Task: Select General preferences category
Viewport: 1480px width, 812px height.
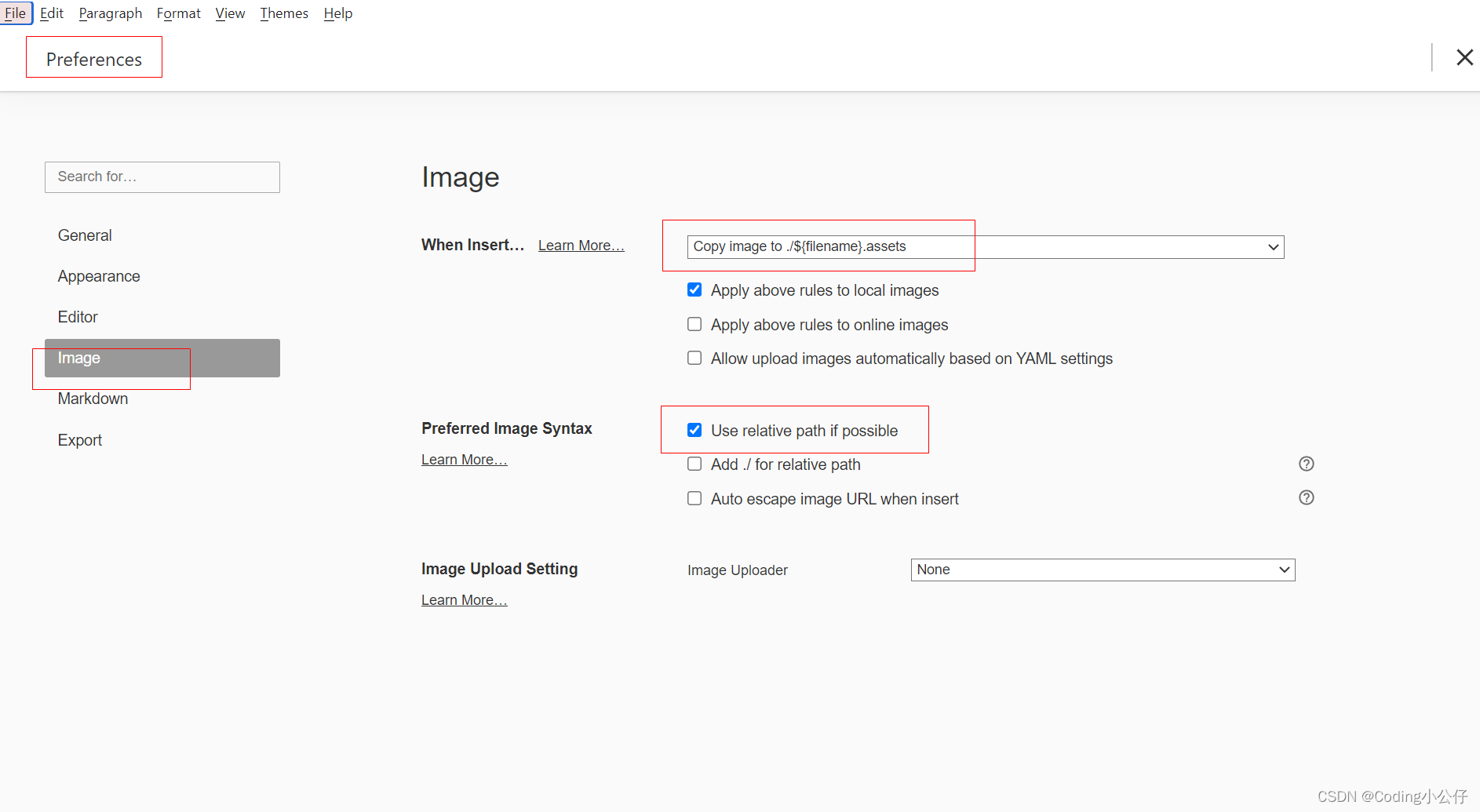Action: pos(162,235)
